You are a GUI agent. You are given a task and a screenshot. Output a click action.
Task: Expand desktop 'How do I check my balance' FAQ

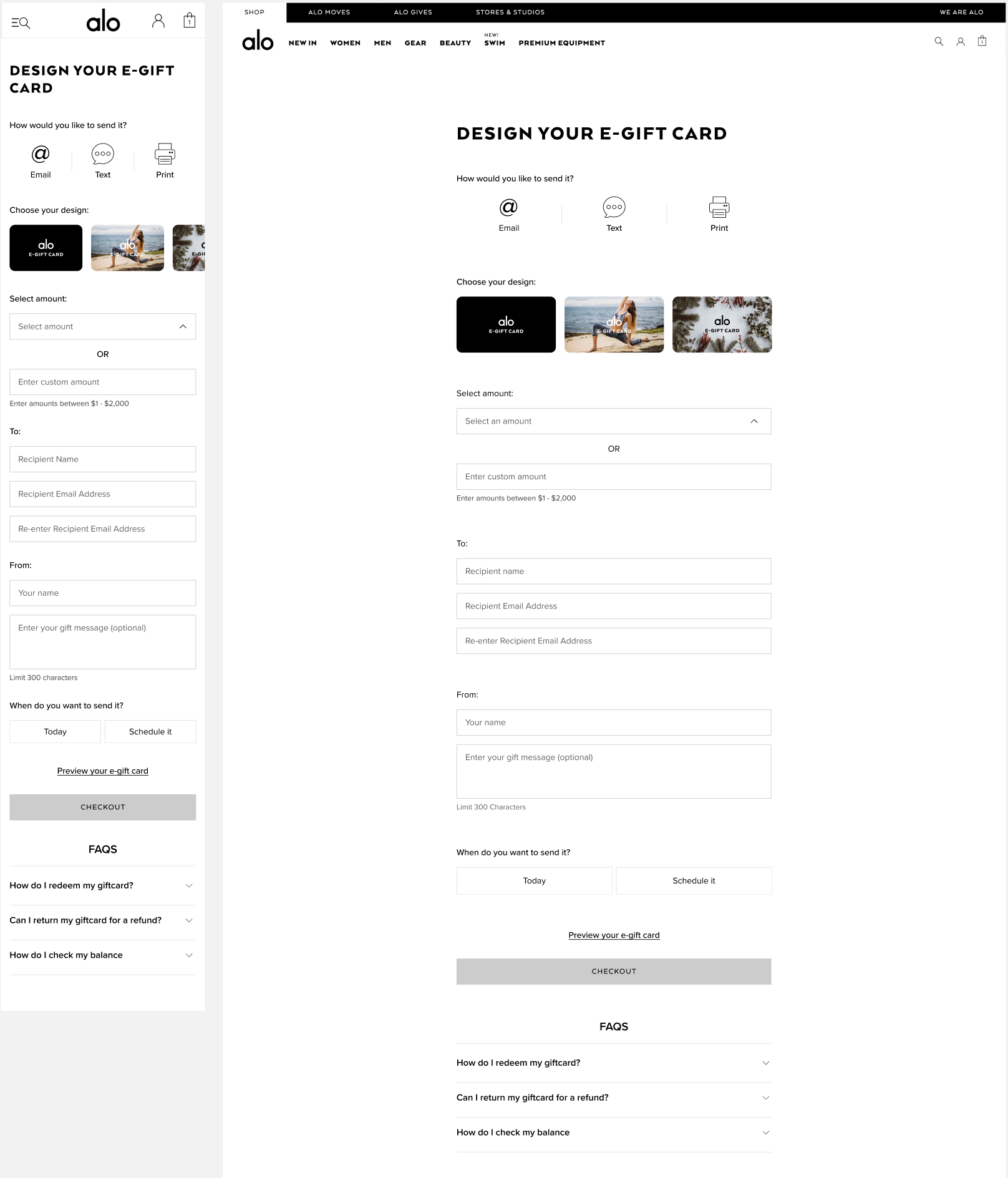[614, 1132]
